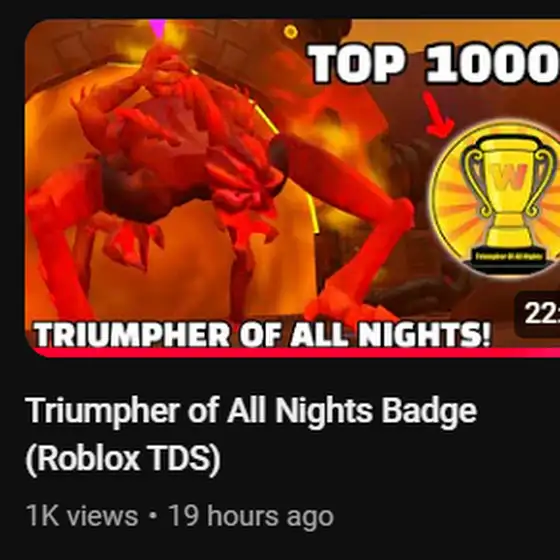560x560 pixels.
Task: Click the TOP 1000 text overlay
Action: click(x=434, y=64)
